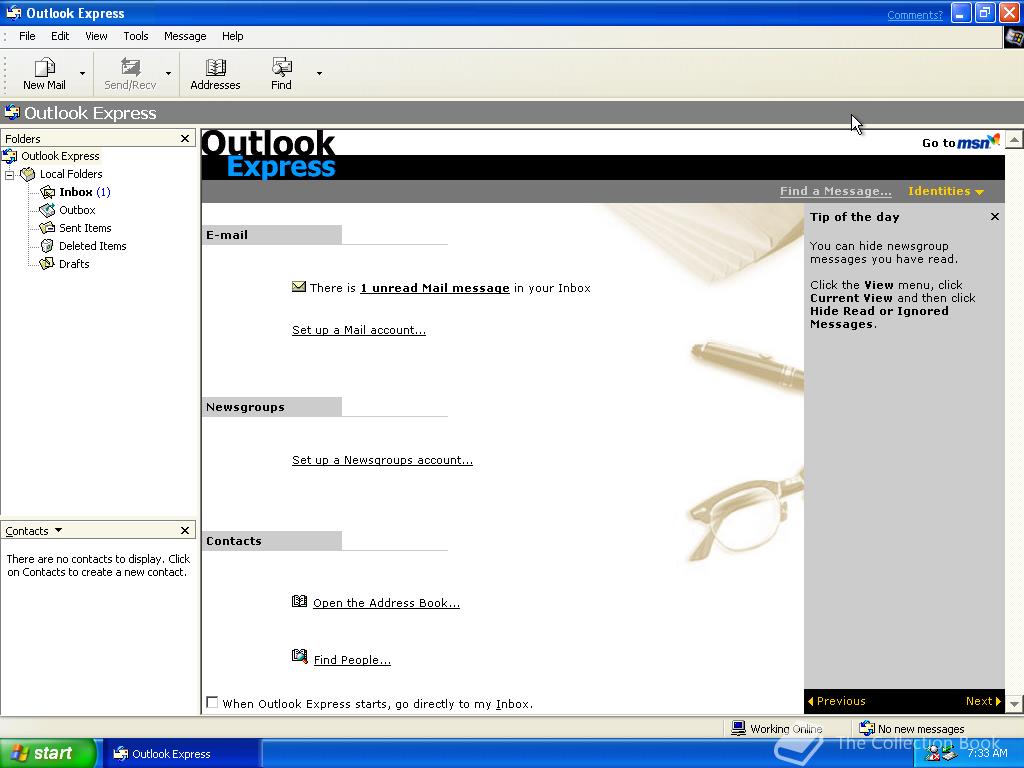Image resolution: width=1024 pixels, height=768 pixels.
Task: Click Open the Address Book link
Action: (x=386, y=603)
